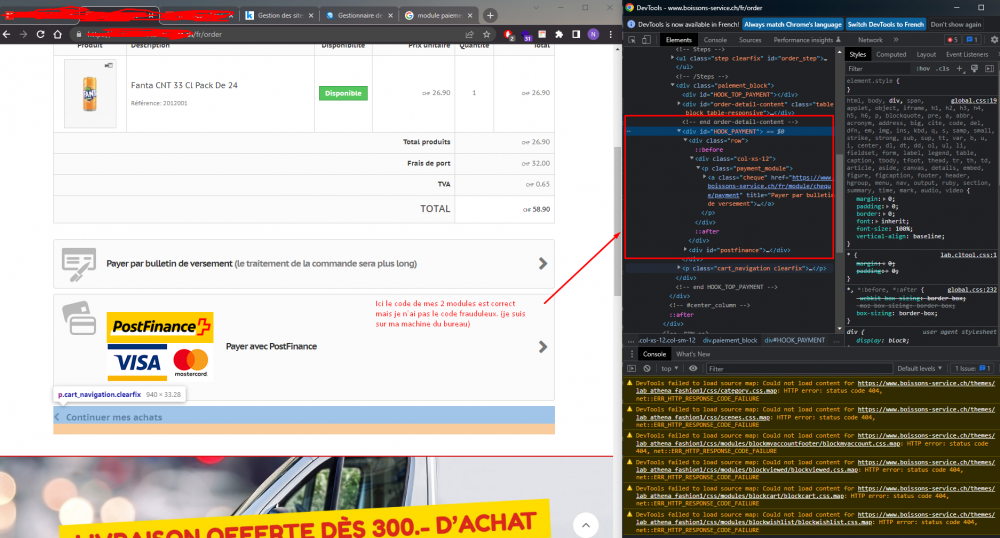The height and width of the screenshot is (538, 1000).
Task: Open the Sources tab
Action: [750, 40]
